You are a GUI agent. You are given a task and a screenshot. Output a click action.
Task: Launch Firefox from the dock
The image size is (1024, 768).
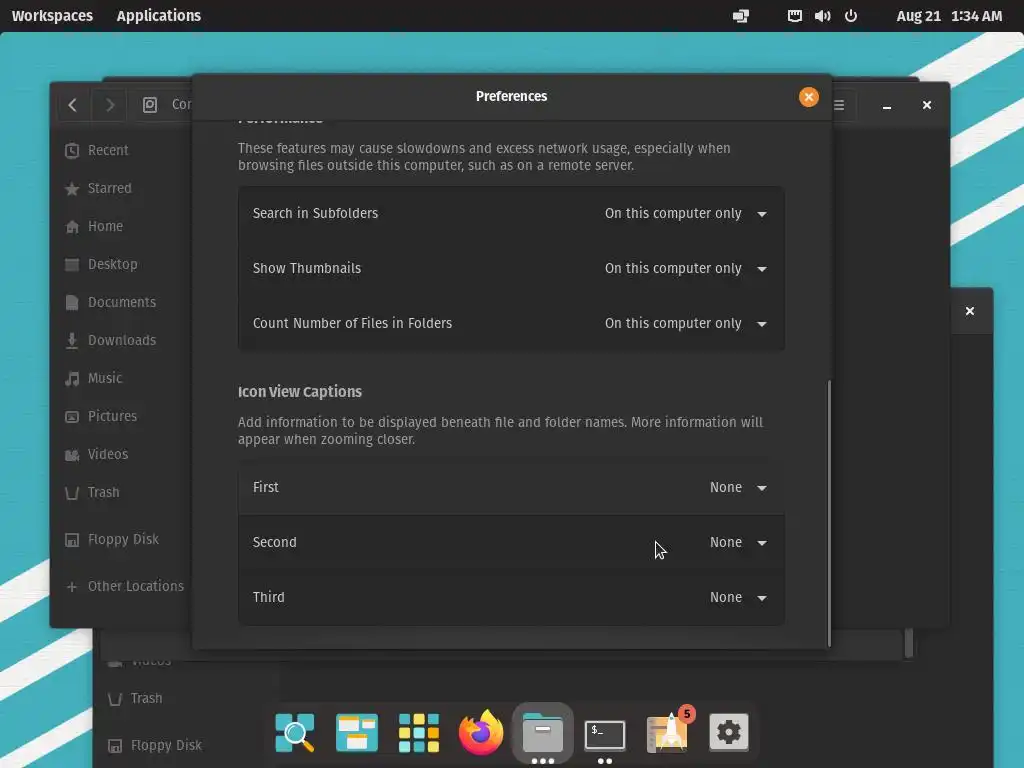pyautogui.click(x=481, y=733)
